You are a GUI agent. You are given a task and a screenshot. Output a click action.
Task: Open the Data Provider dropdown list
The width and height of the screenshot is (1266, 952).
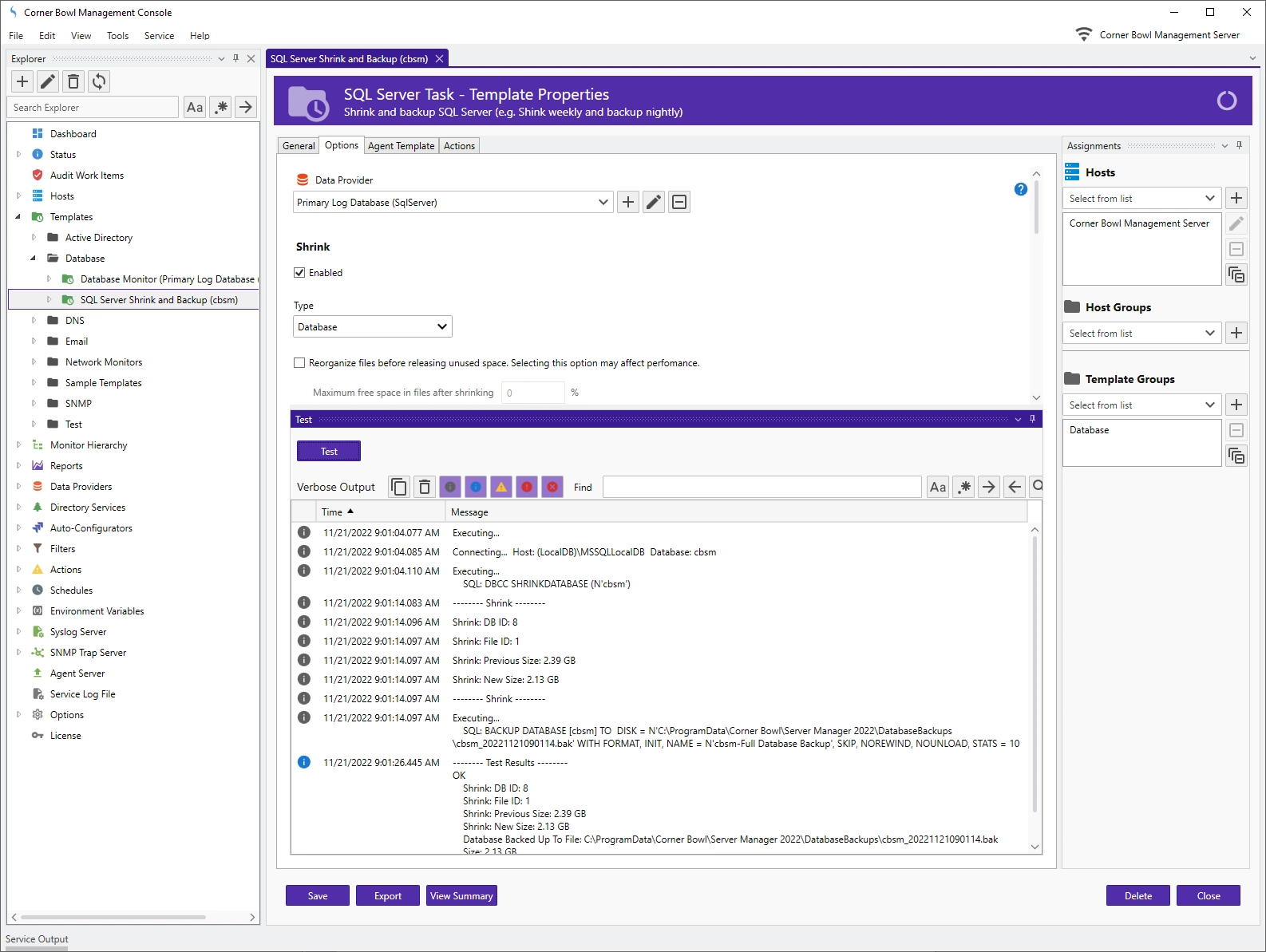[x=452, y=203]
